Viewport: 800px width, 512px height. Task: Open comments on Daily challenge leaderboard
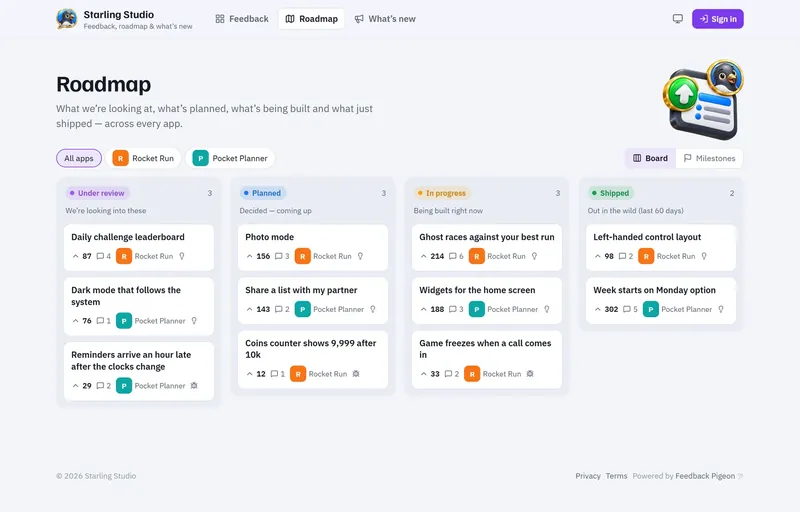click(x=104, y=256)
